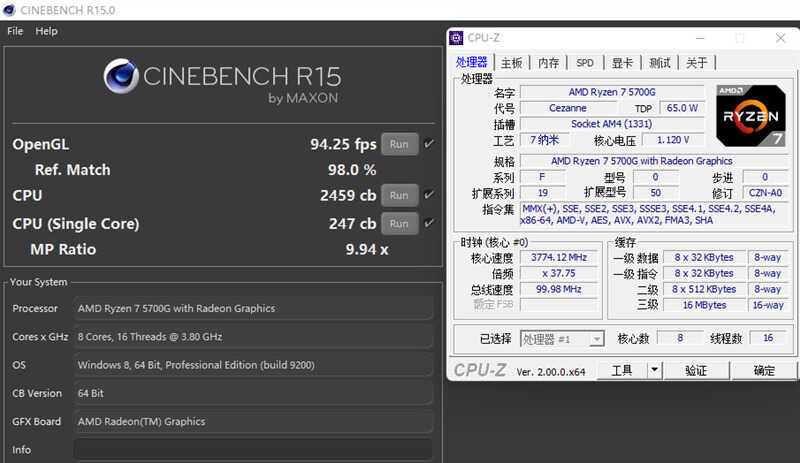
Task: Switch to the 处理器 tab in CPU-Z
Action: click(x=471, y=62)
